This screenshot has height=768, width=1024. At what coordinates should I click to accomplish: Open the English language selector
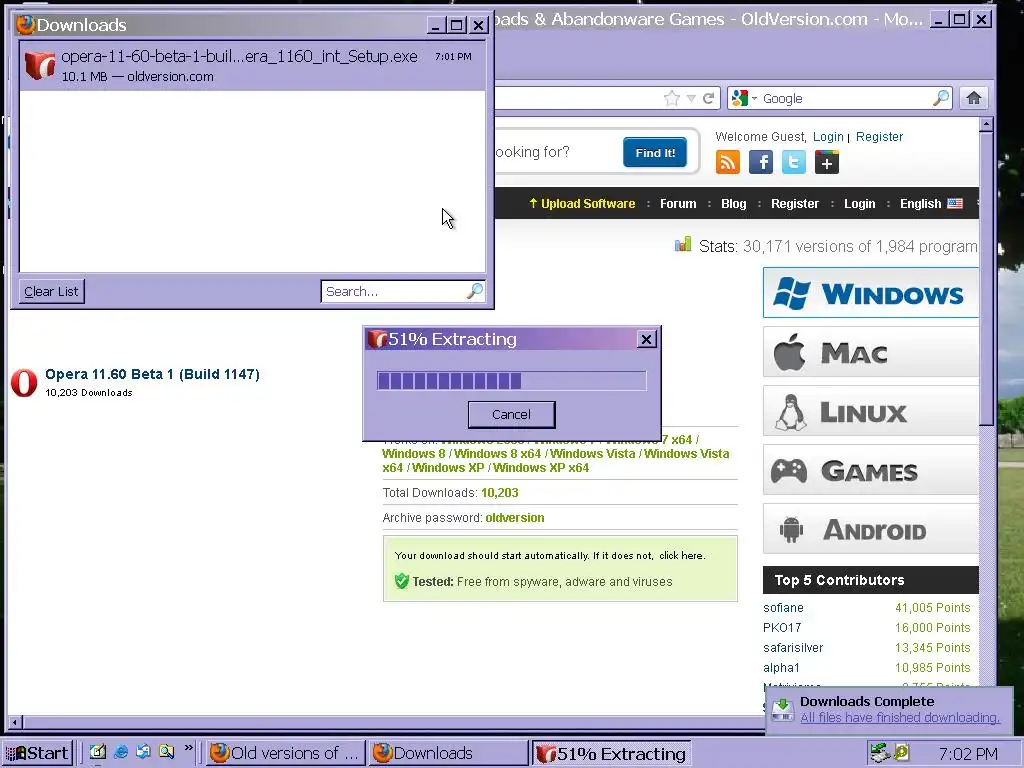(x=931, y=204)
